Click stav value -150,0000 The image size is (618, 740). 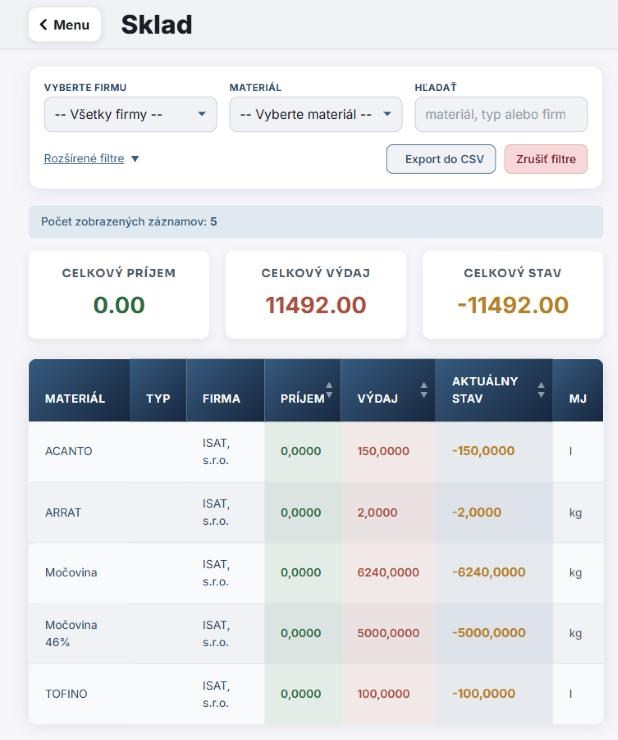pos(483,451)
